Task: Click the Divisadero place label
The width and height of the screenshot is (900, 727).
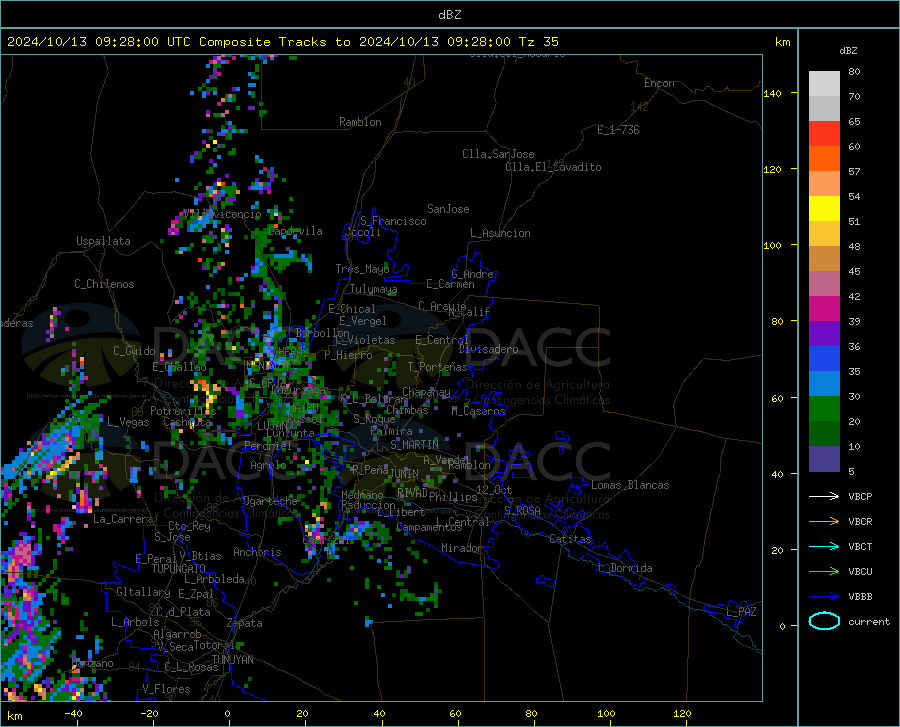Action: pos(488,349)
